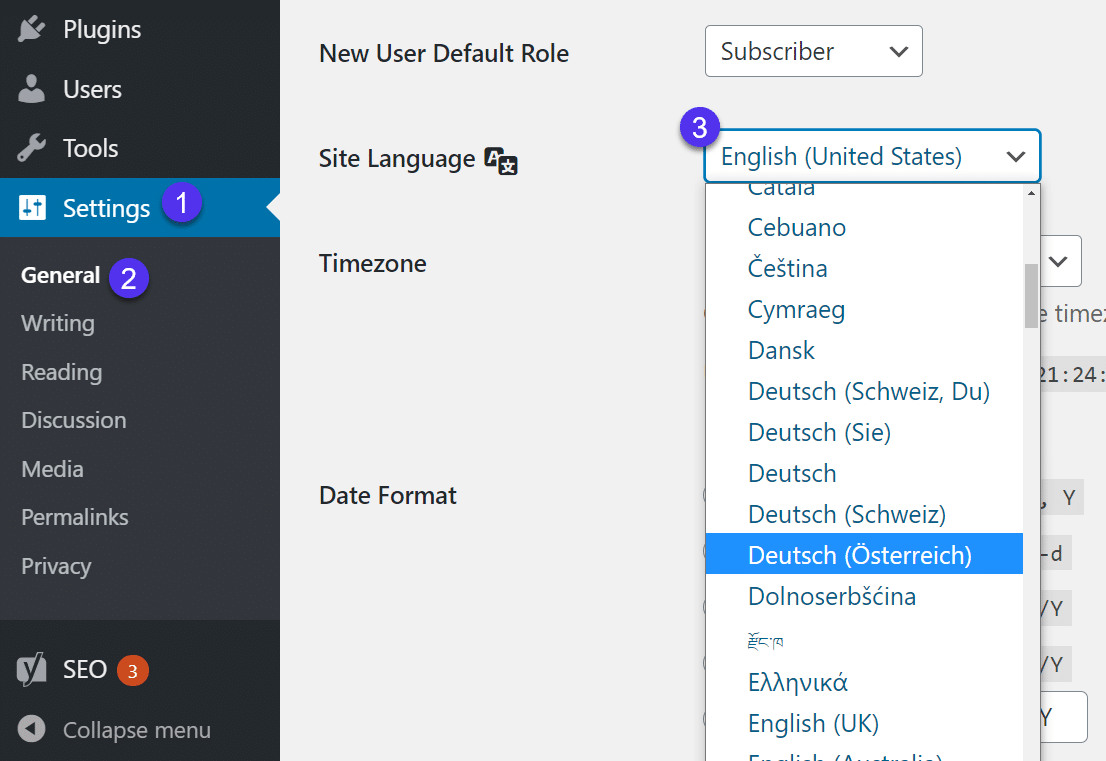Viewport: 1106px width, 761px height.
Task: Open the Writing settings page
Action: pos(56,323)
